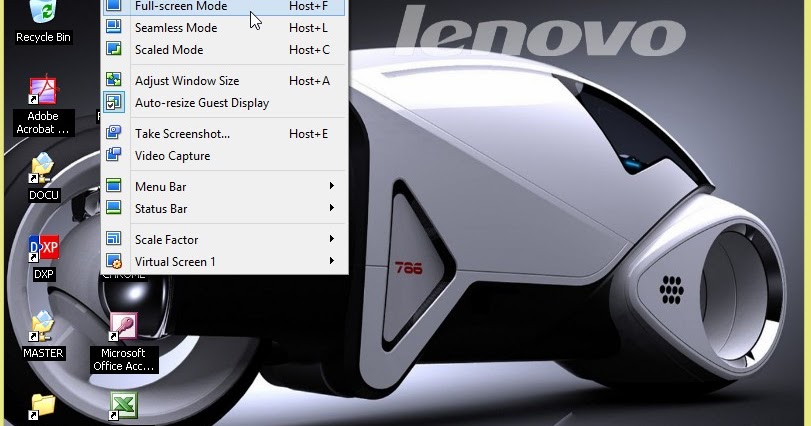Image resolution: width=811 pixels, height=426 pixels.
Task: Click the Menu Bar submenu arrow
Action: tap(332, 186)
